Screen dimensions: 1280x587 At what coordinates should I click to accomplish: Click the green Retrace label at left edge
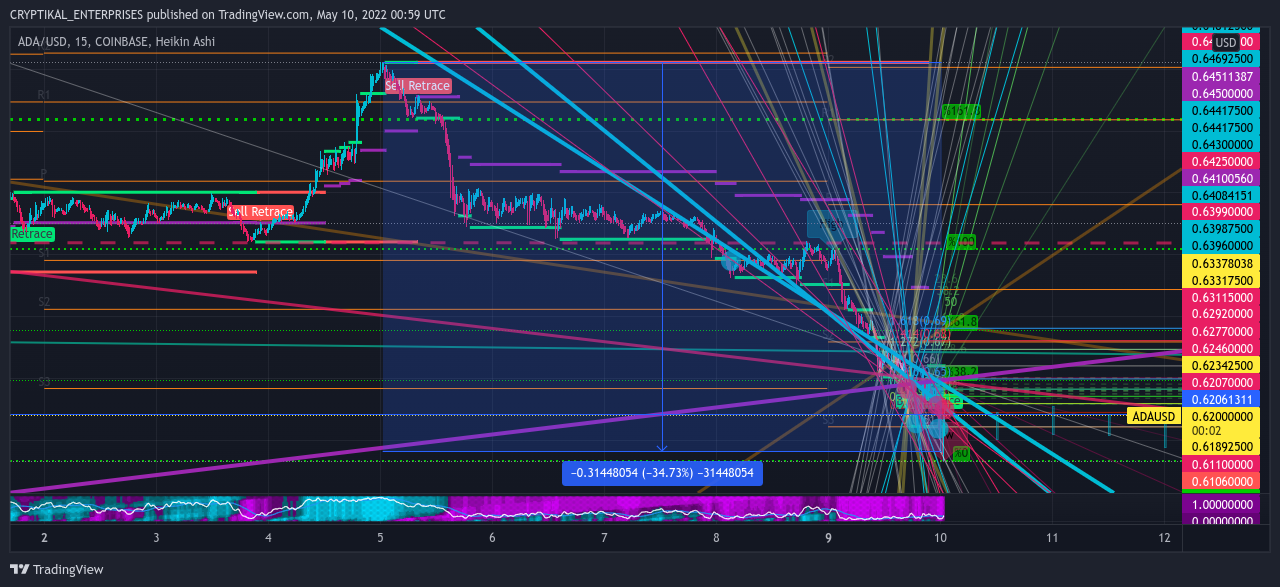31,234
